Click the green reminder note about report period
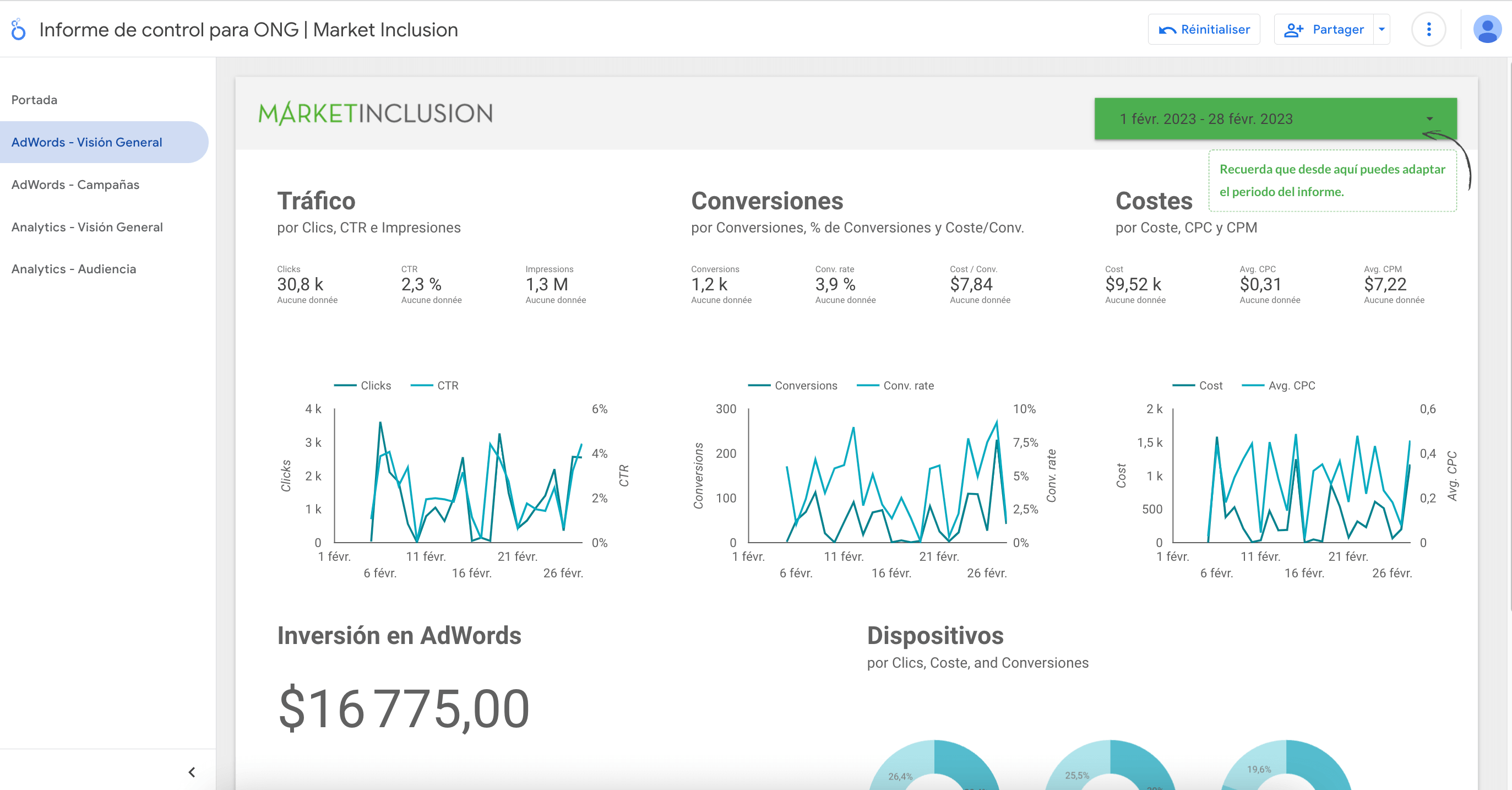The image size is (1512, 790). tap(1332, 180)
